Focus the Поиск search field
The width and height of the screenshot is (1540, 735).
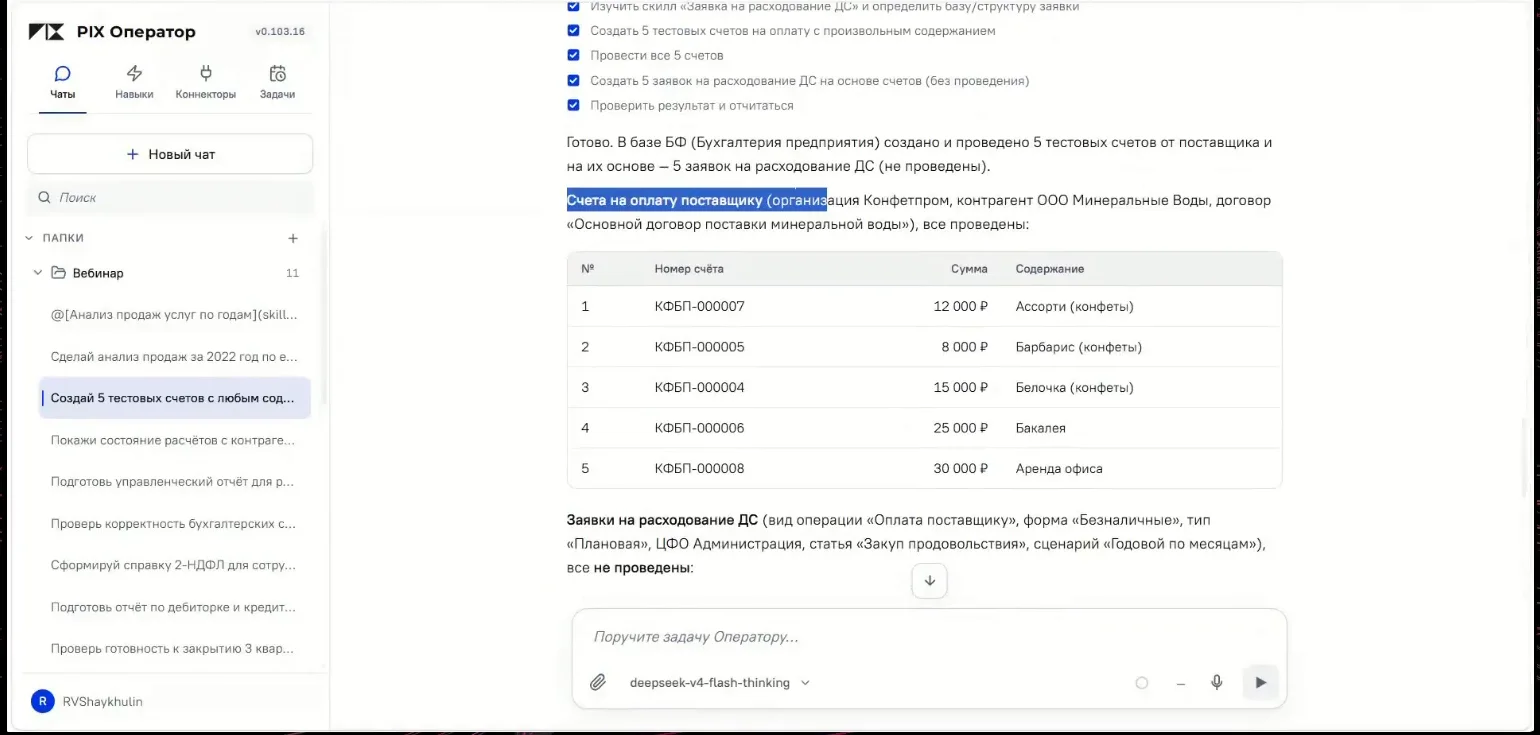click(170, 198)
